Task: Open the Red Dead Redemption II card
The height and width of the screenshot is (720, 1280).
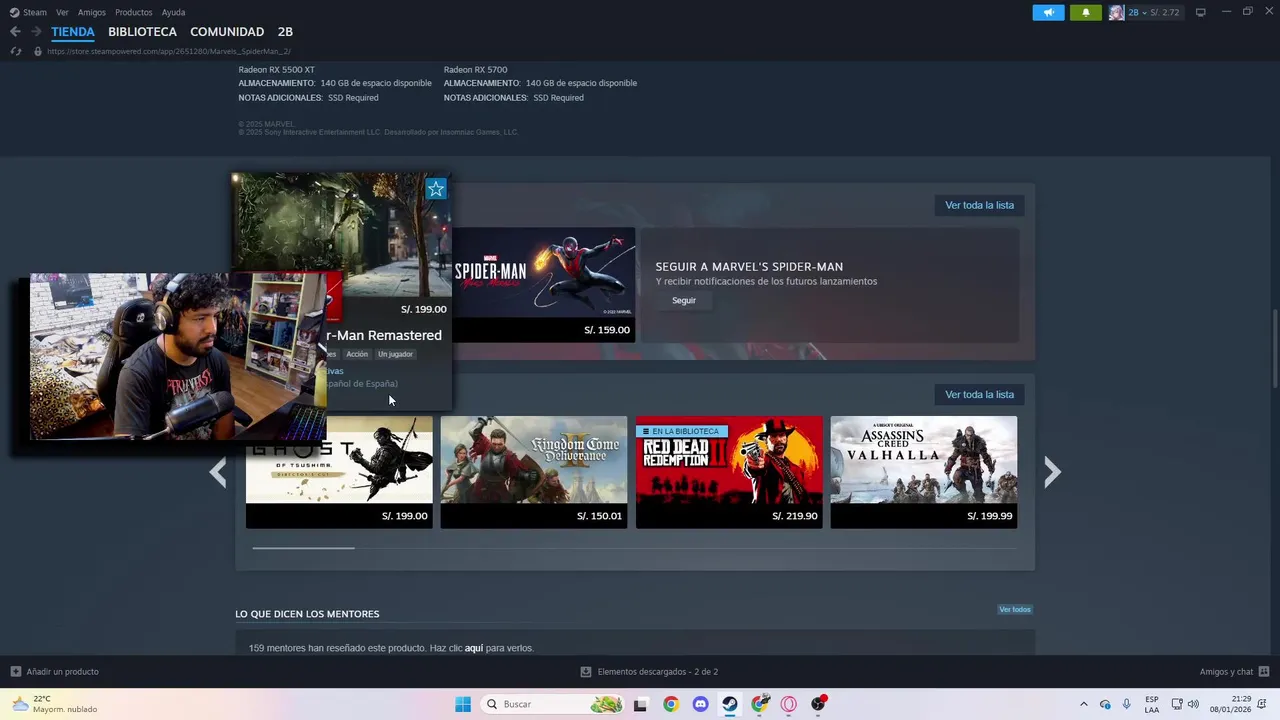Action: click(x=729, y=472)
